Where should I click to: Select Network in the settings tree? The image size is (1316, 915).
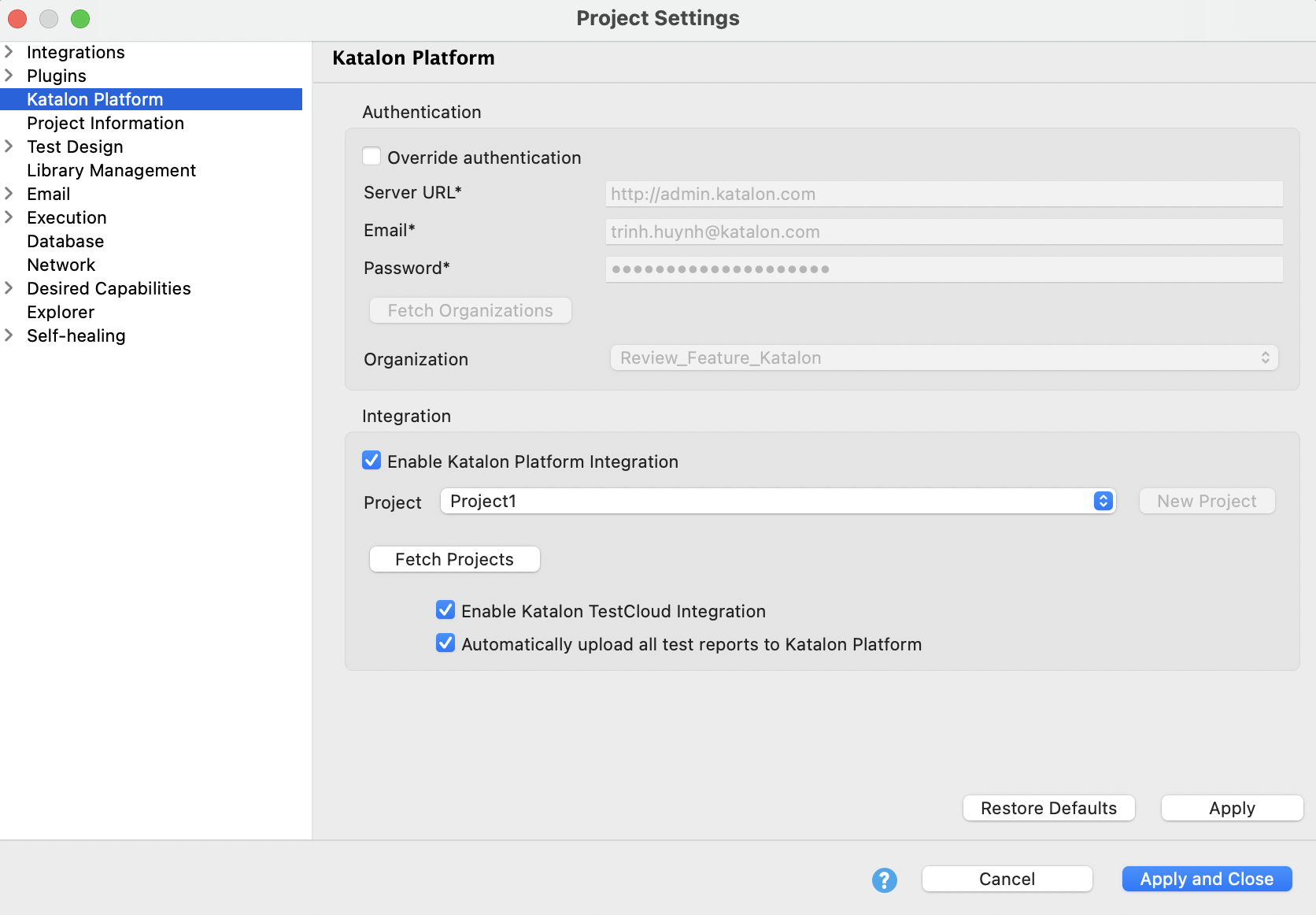click(61, 265)
